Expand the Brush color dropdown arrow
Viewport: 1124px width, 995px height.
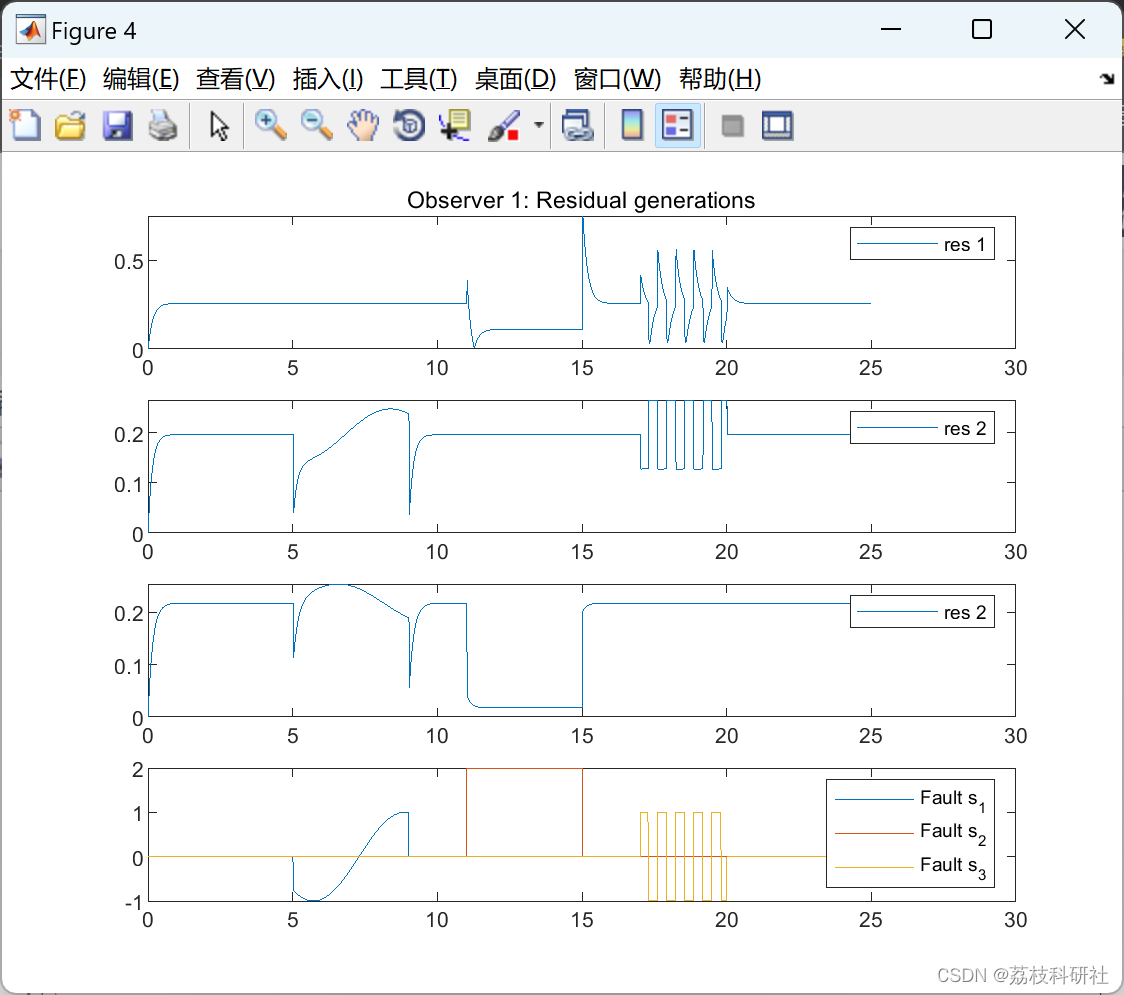tap(538, 125)
